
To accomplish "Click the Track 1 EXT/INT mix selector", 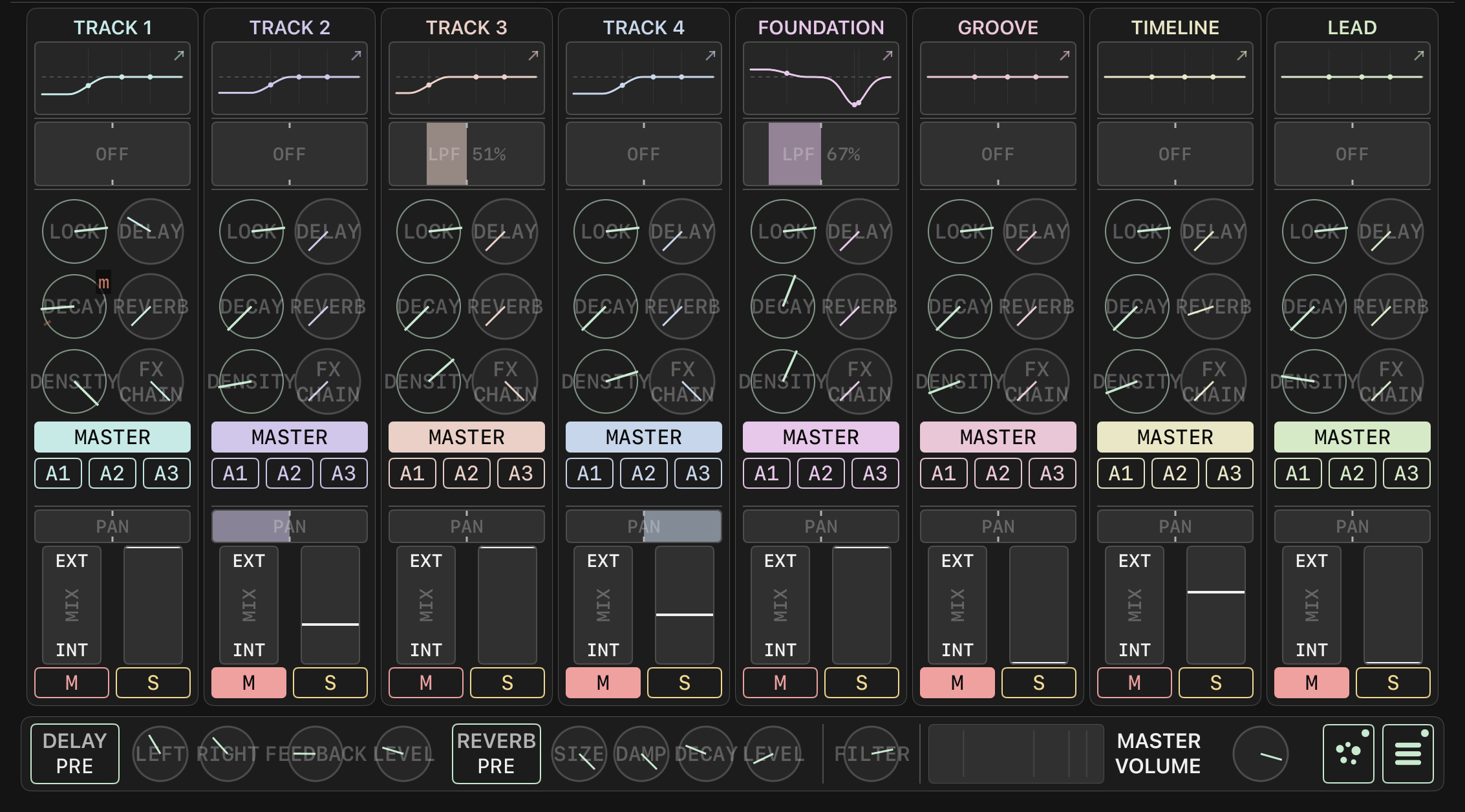I will tap(72, 605).
